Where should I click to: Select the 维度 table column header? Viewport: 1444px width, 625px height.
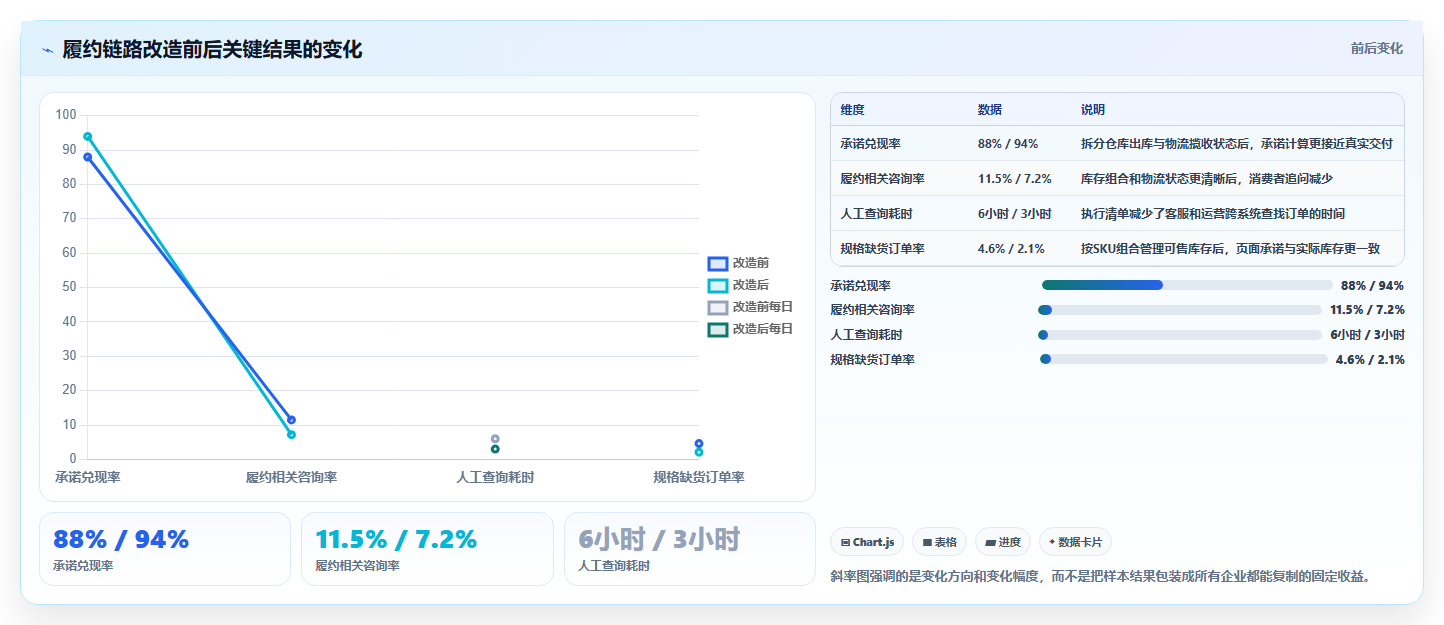tap(853, 110)
